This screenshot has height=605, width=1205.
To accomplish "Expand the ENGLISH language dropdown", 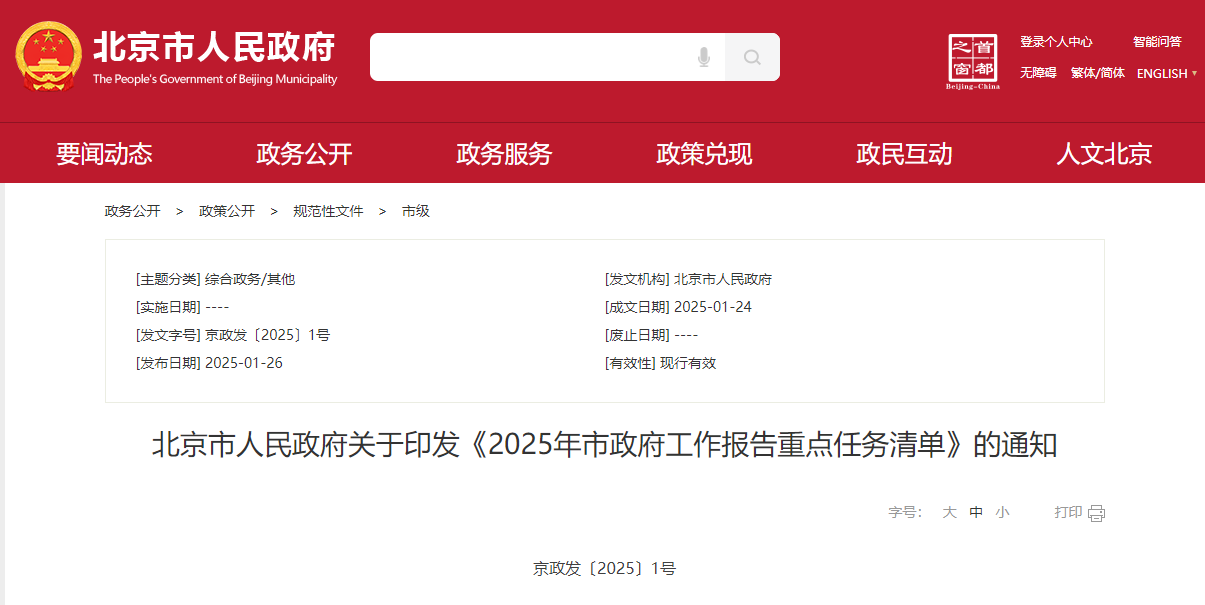I will [1166, 73].
